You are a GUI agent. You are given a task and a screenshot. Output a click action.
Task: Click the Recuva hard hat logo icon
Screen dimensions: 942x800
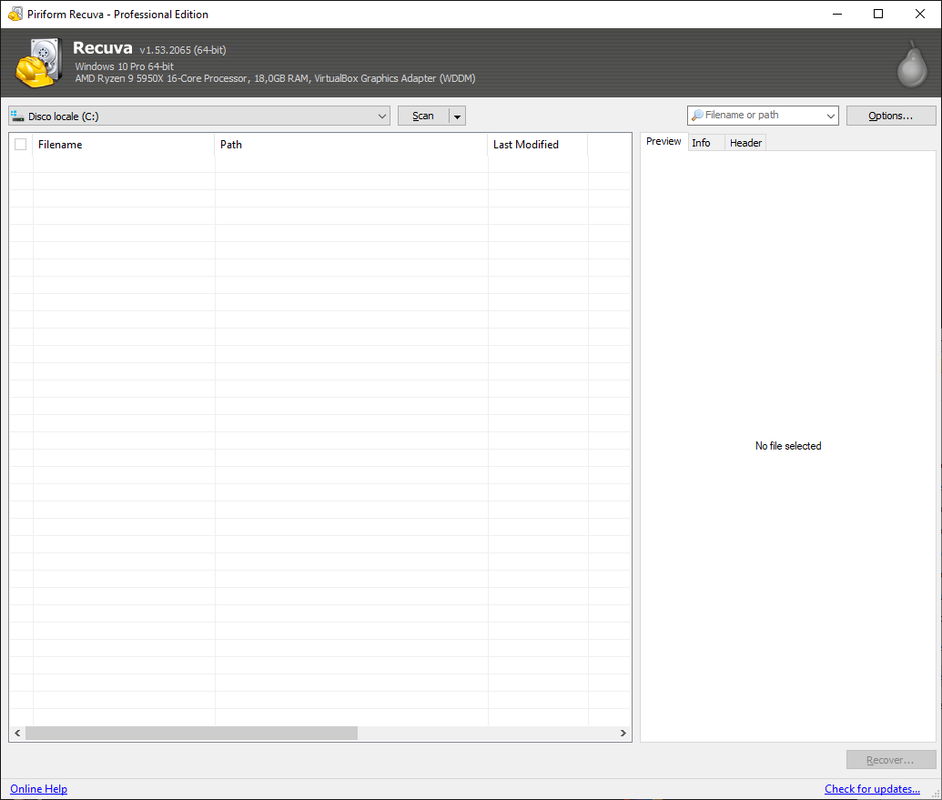39,62
